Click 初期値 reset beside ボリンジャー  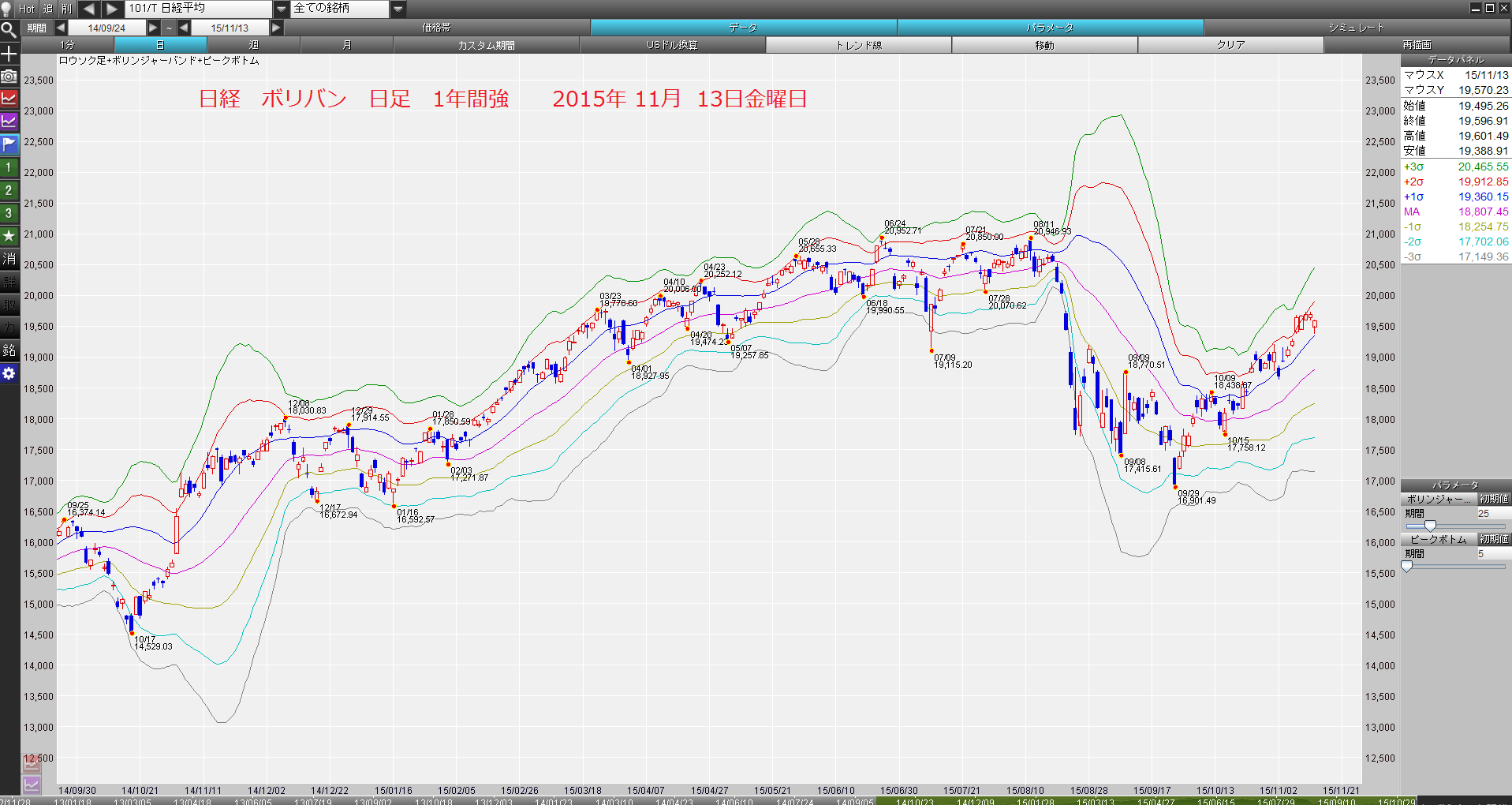pyautogui.click(x=1494, y=499)
